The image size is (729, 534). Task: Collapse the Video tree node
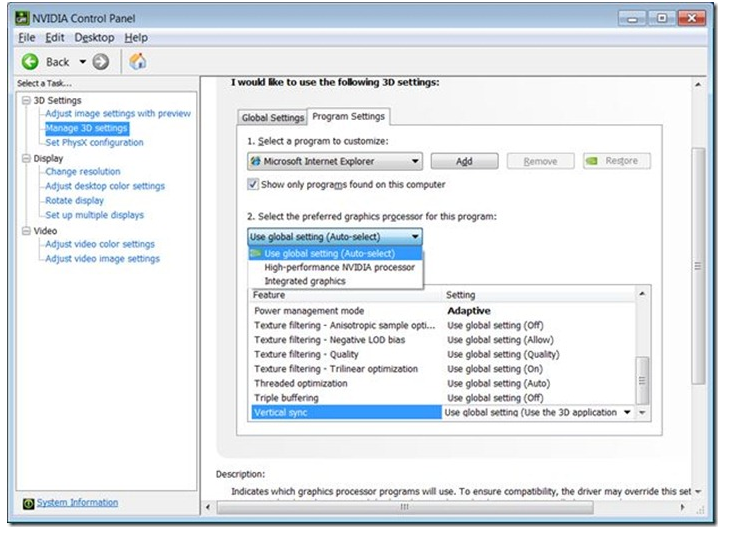[x=26, y=231]
